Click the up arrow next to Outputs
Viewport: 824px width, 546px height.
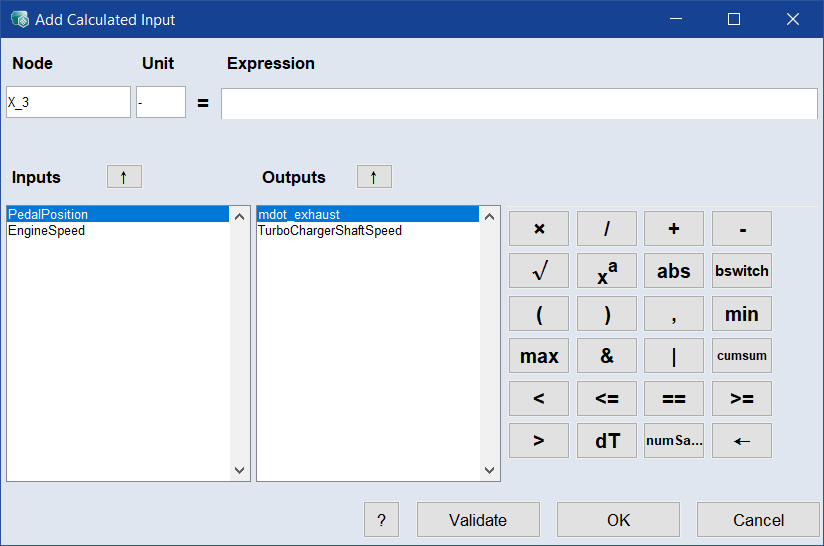(374, 177)
